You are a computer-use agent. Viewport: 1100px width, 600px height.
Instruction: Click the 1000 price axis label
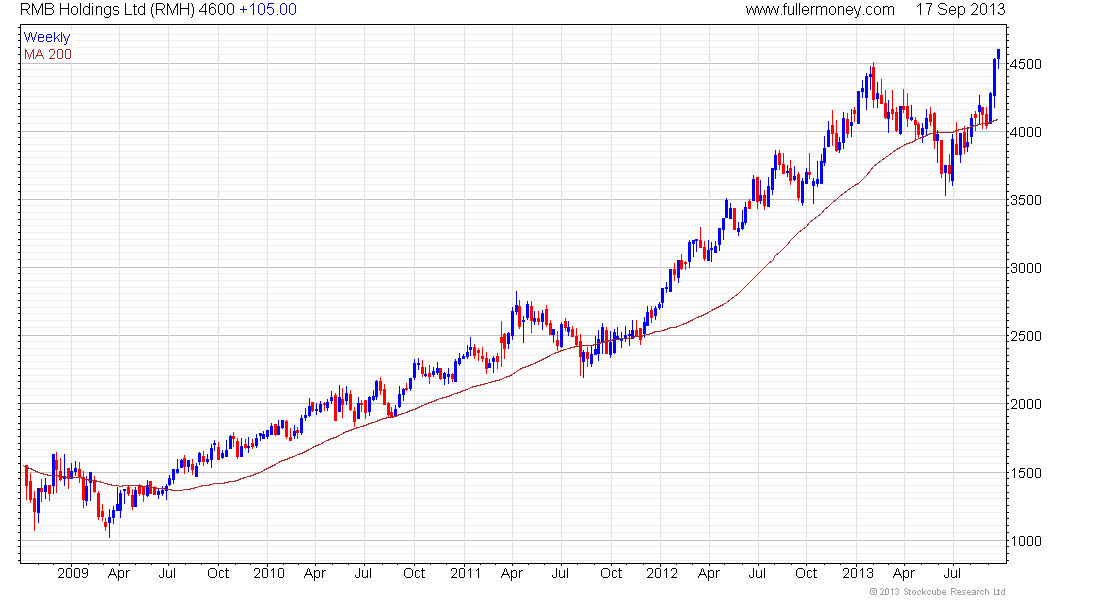[1026, 542]
